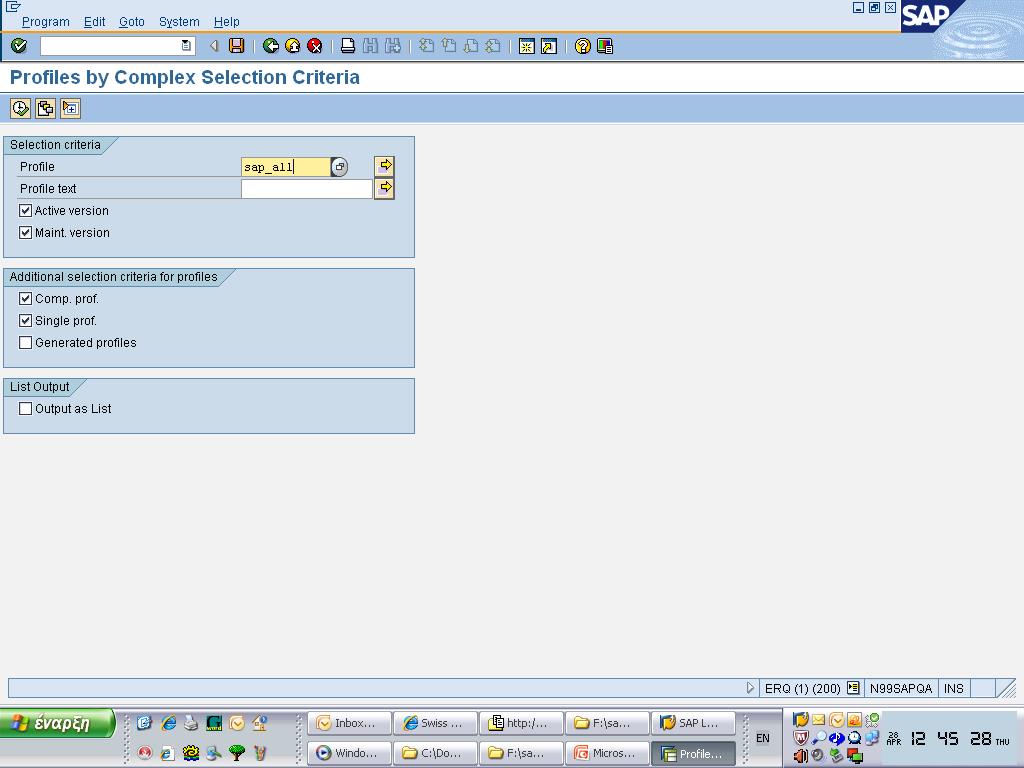Click the Print icon in toolbar
1024x768 pixels.
[x=348, y=46]
